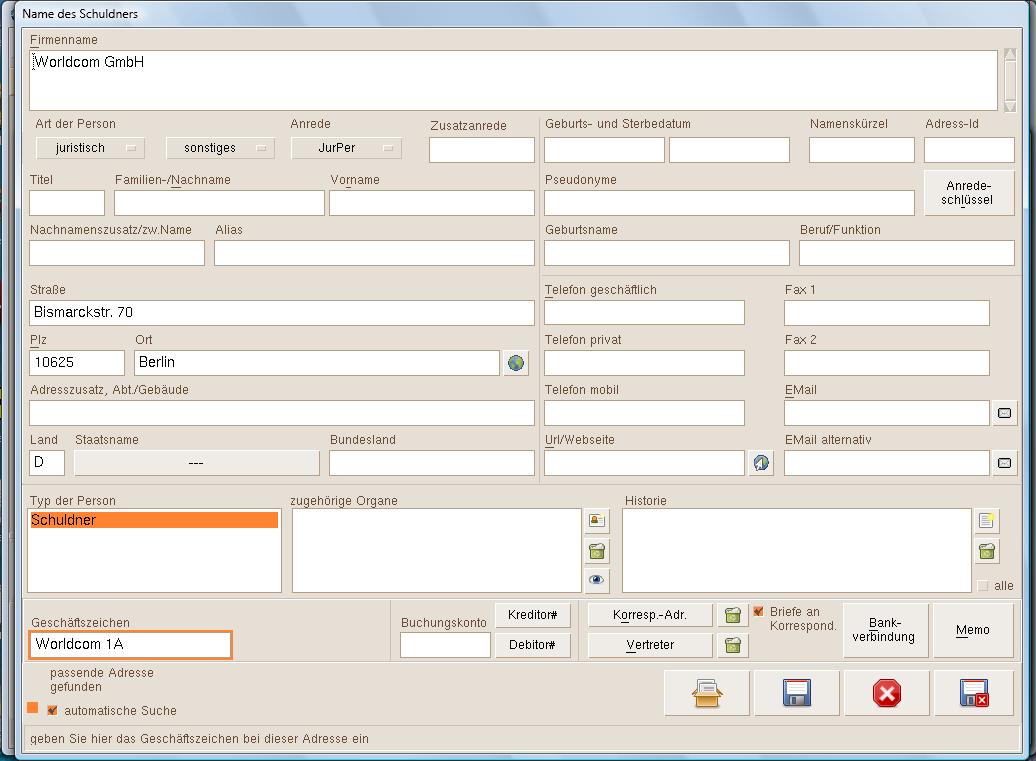Image resolution: width=1036 pixels, height=761 pixels.
Task: Click the Firmenname scrollbar
Action: 1010,80
